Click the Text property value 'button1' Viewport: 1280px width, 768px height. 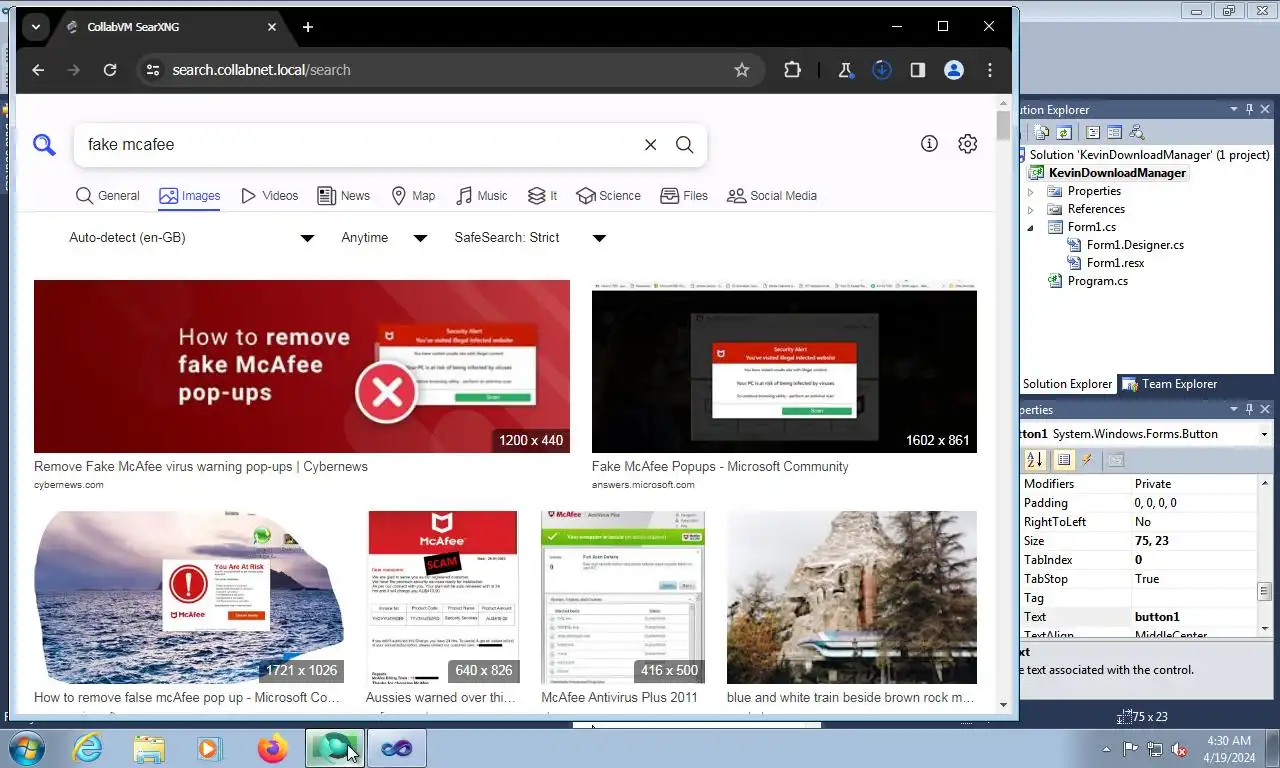tap(1157, 617)
